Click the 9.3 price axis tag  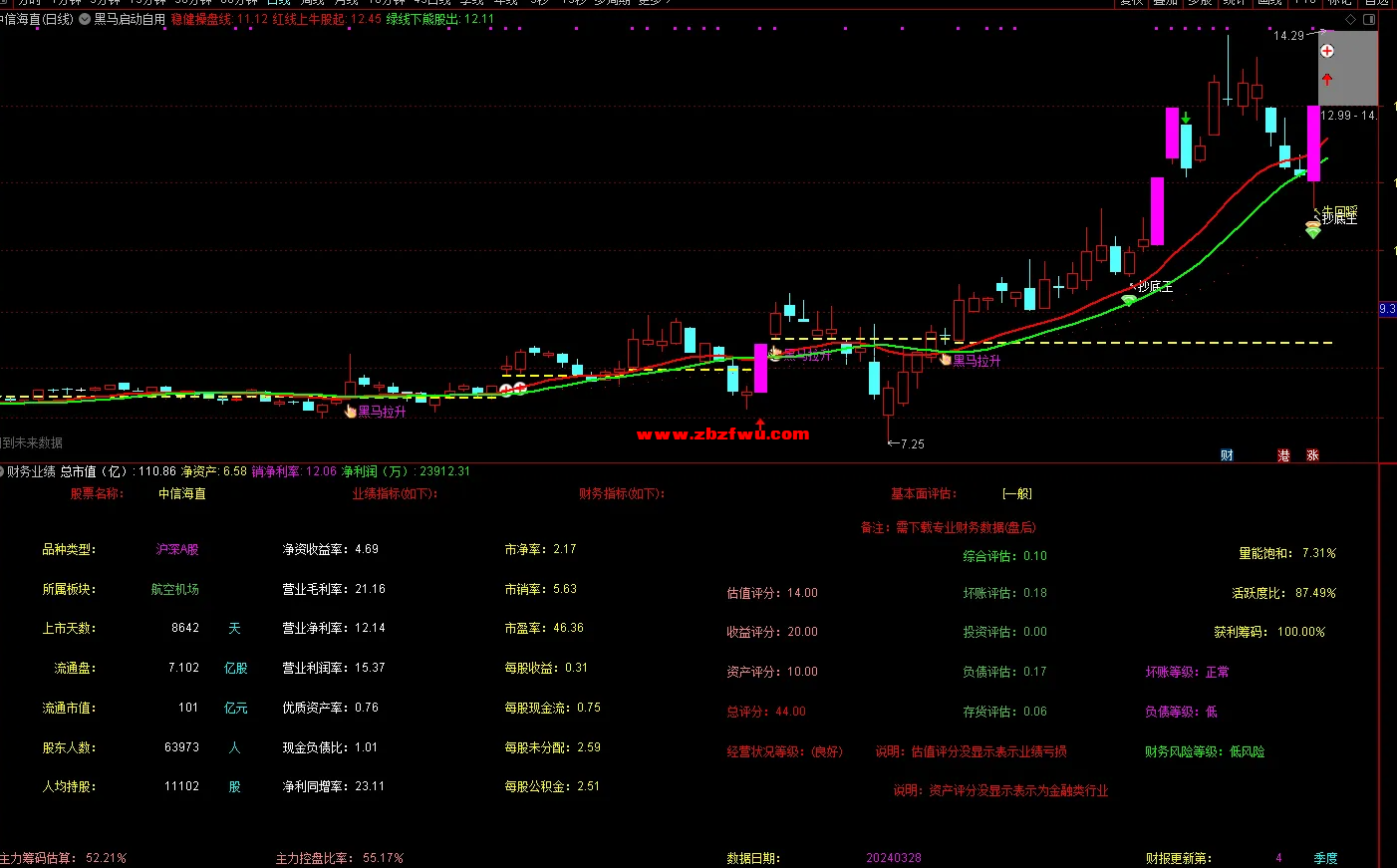(x=1387, y=309)
